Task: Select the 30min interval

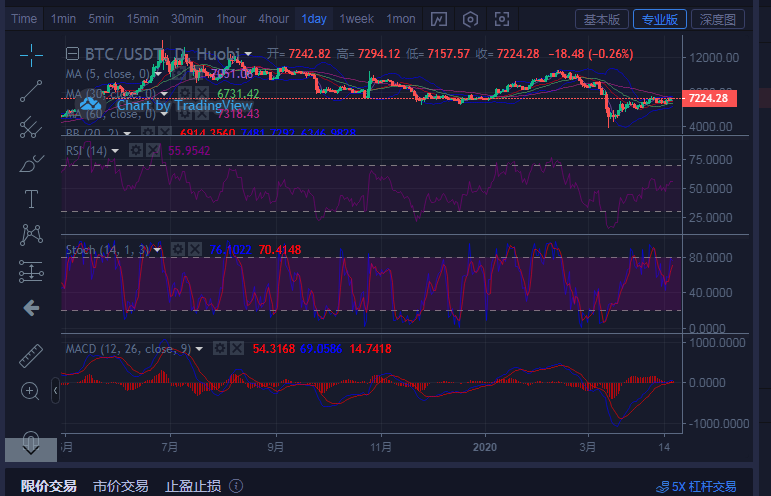Action: tap(187, 19)
